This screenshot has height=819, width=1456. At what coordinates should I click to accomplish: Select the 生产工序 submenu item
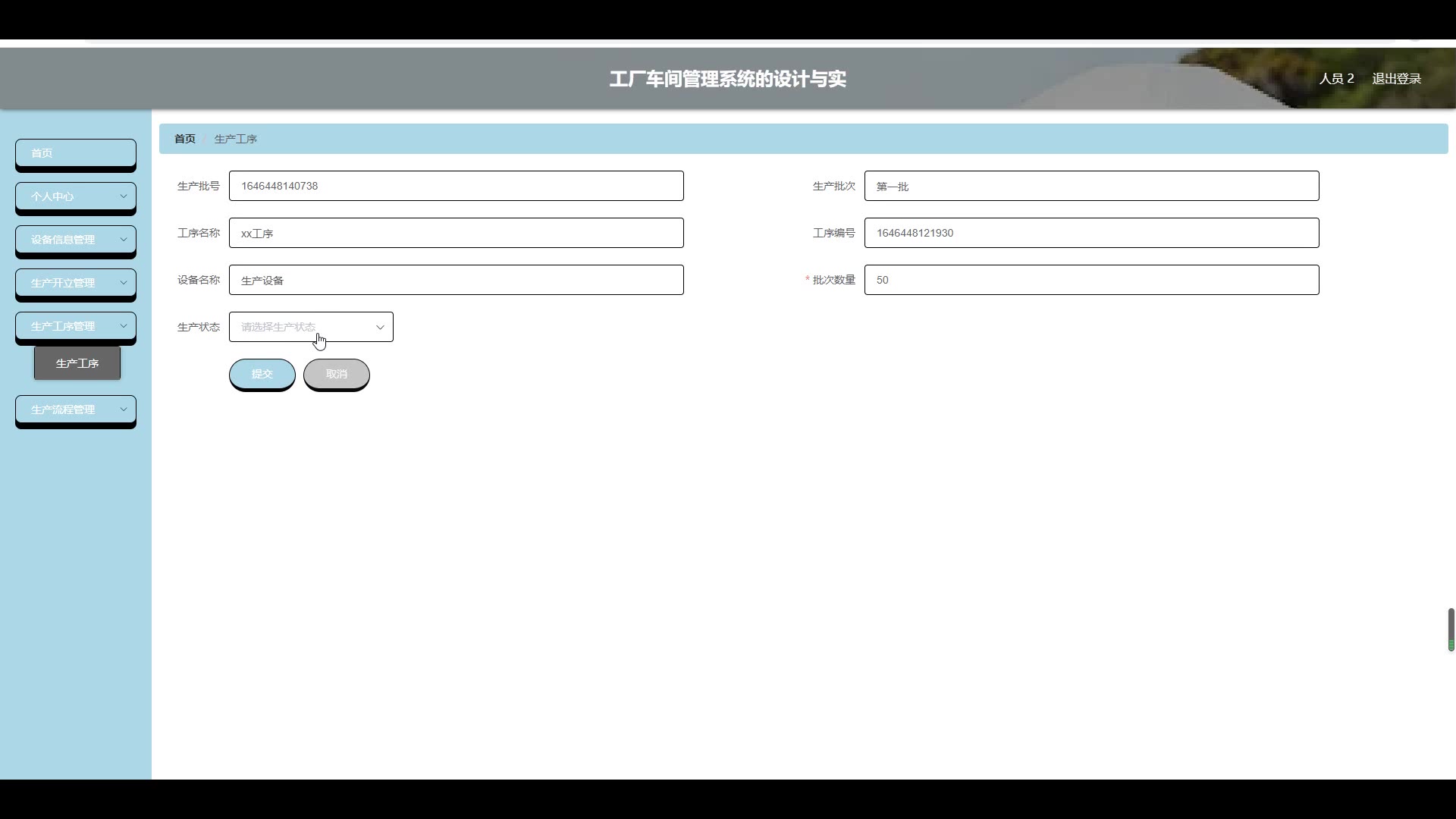[77, 364]
